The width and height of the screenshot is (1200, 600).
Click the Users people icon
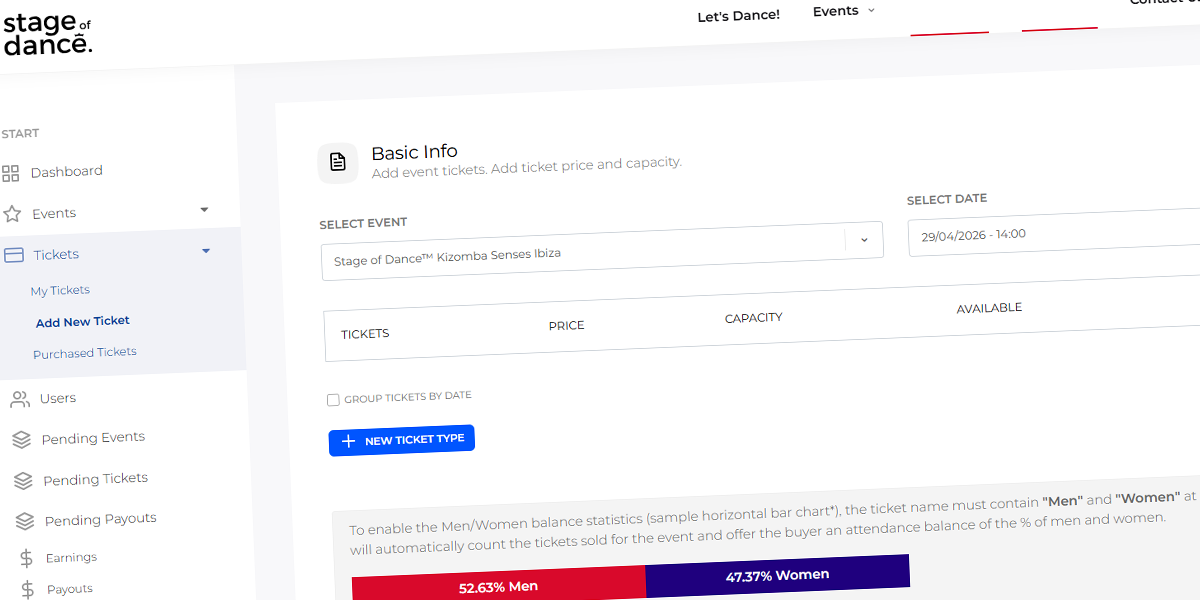pyautogui.click(x=19, y=399)
